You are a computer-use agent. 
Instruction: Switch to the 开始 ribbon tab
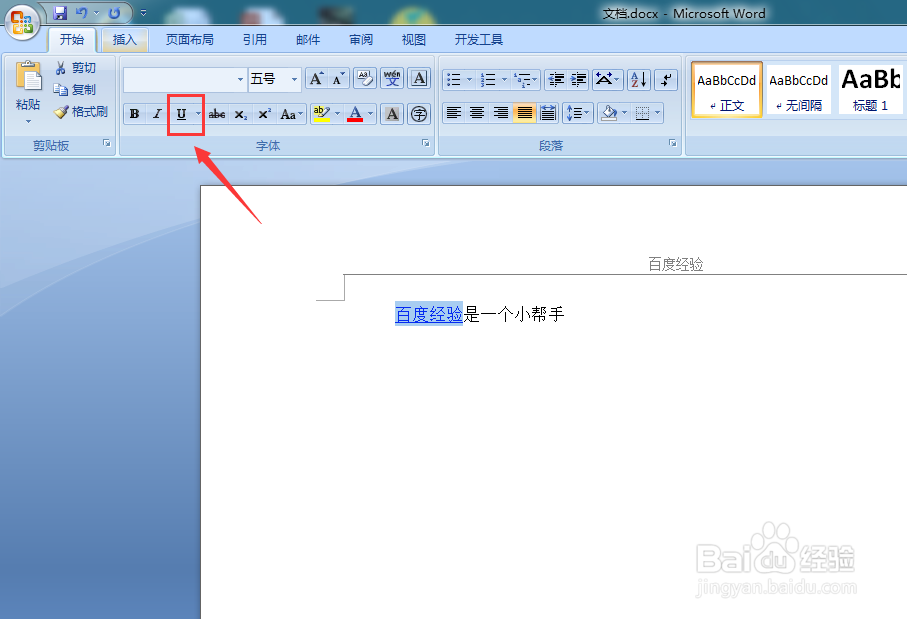72,39
